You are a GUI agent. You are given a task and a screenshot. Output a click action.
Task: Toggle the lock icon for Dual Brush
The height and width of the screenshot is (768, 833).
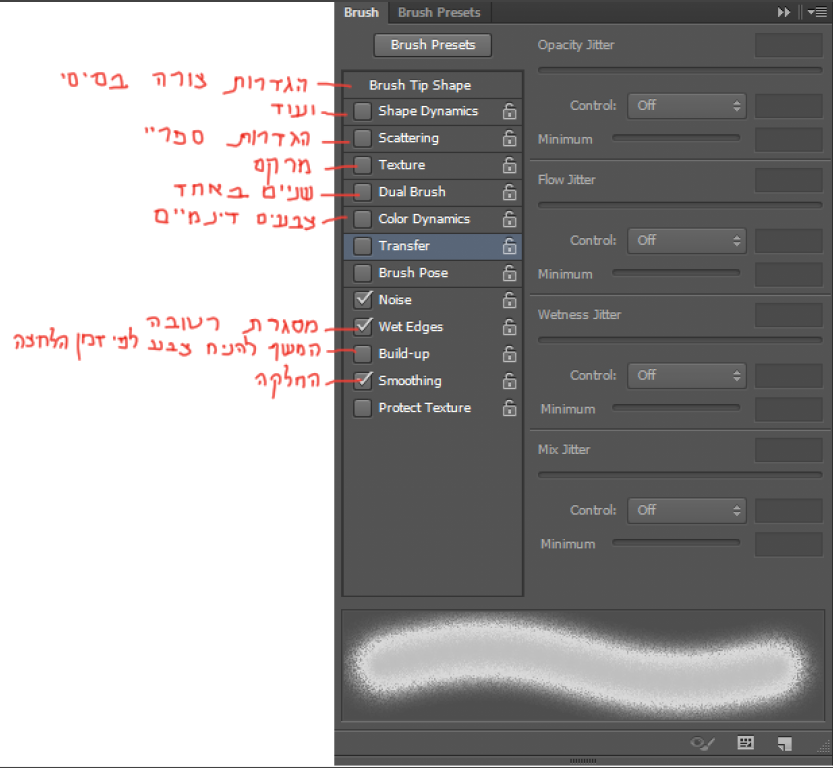coord(509,192)
